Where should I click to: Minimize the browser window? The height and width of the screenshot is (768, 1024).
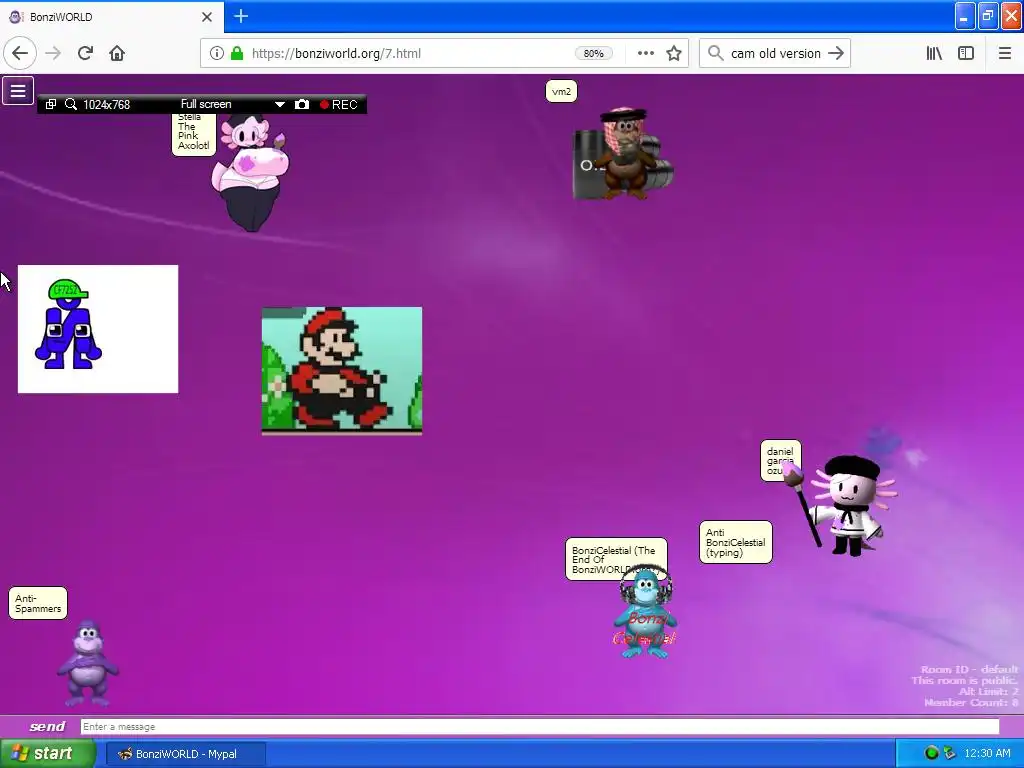click(965, 16)
